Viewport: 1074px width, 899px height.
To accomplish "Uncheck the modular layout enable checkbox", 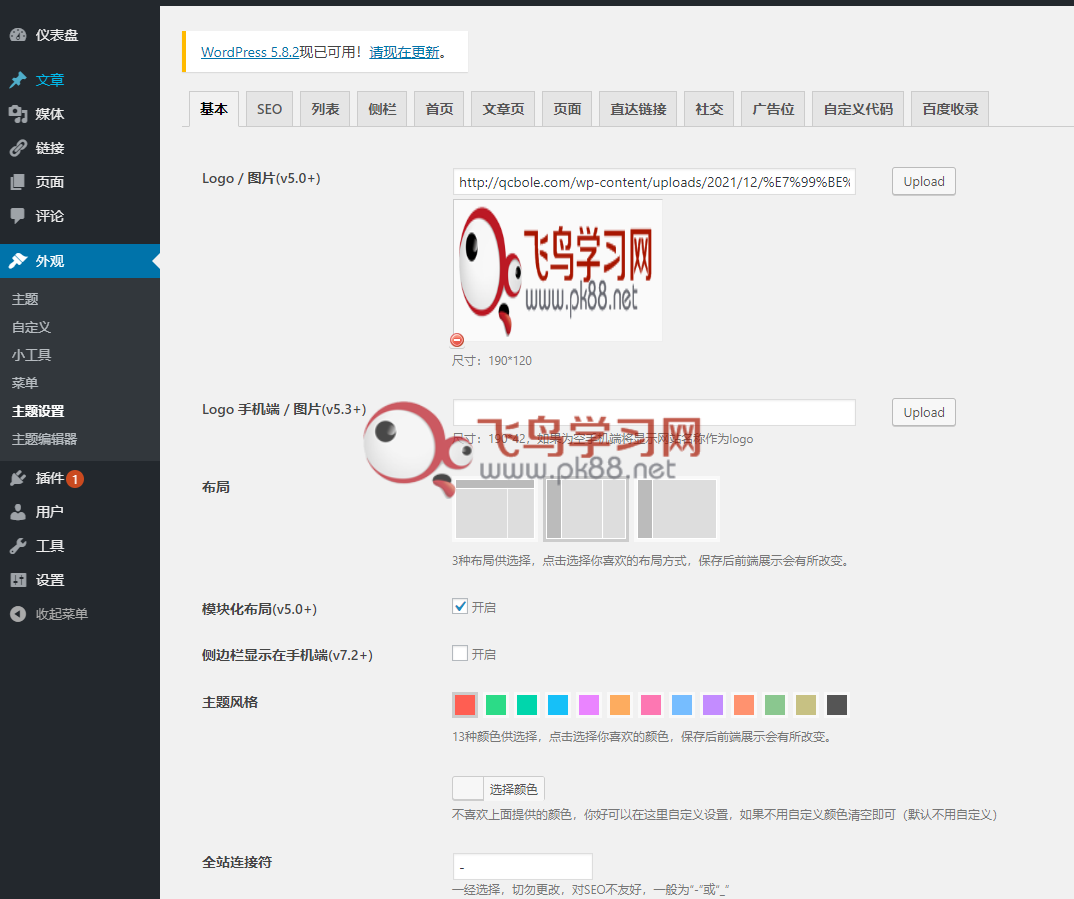I will 460,606.
